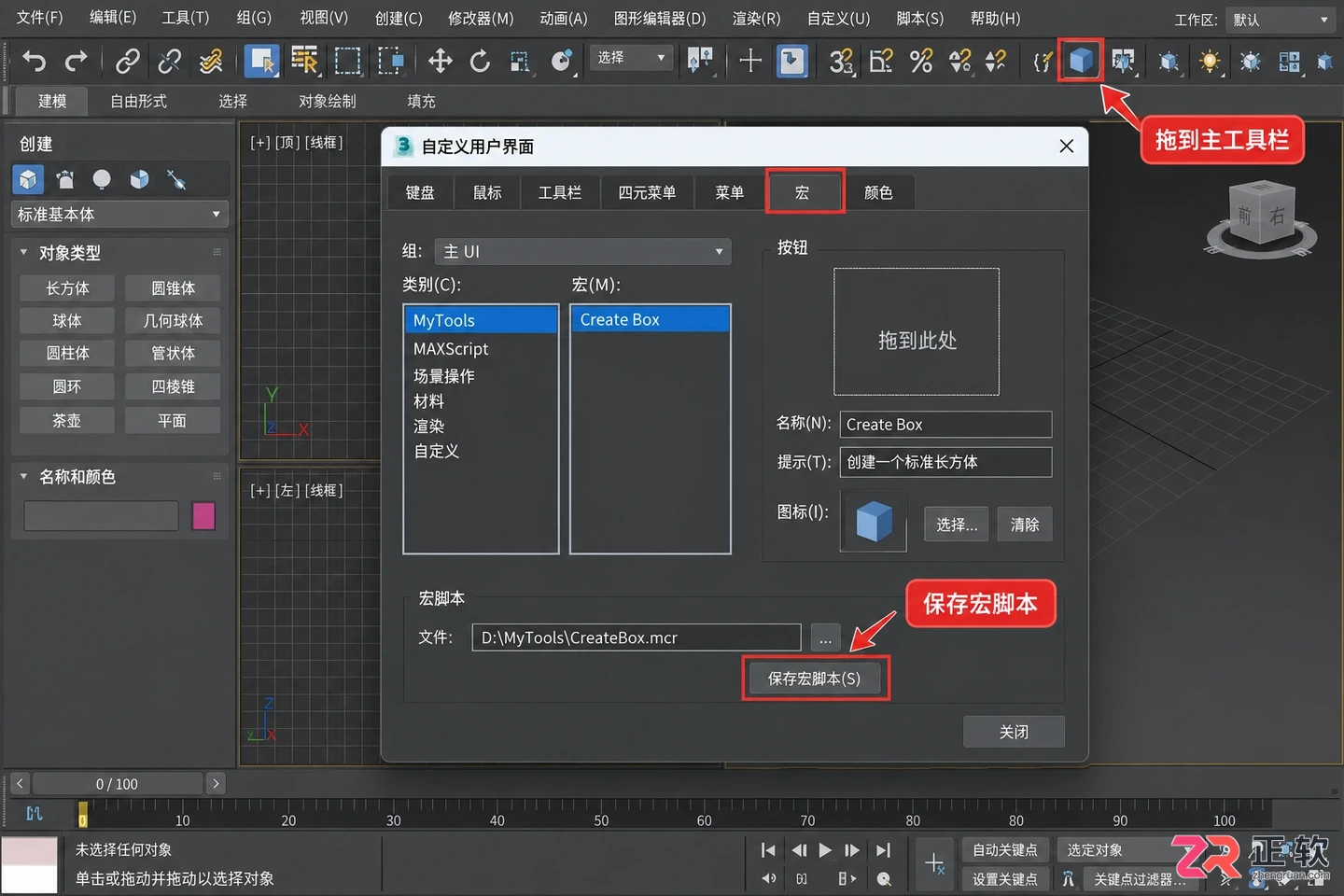1344x896 pixels.
Task: Step to the previous frame
Action: click(799, 850)
